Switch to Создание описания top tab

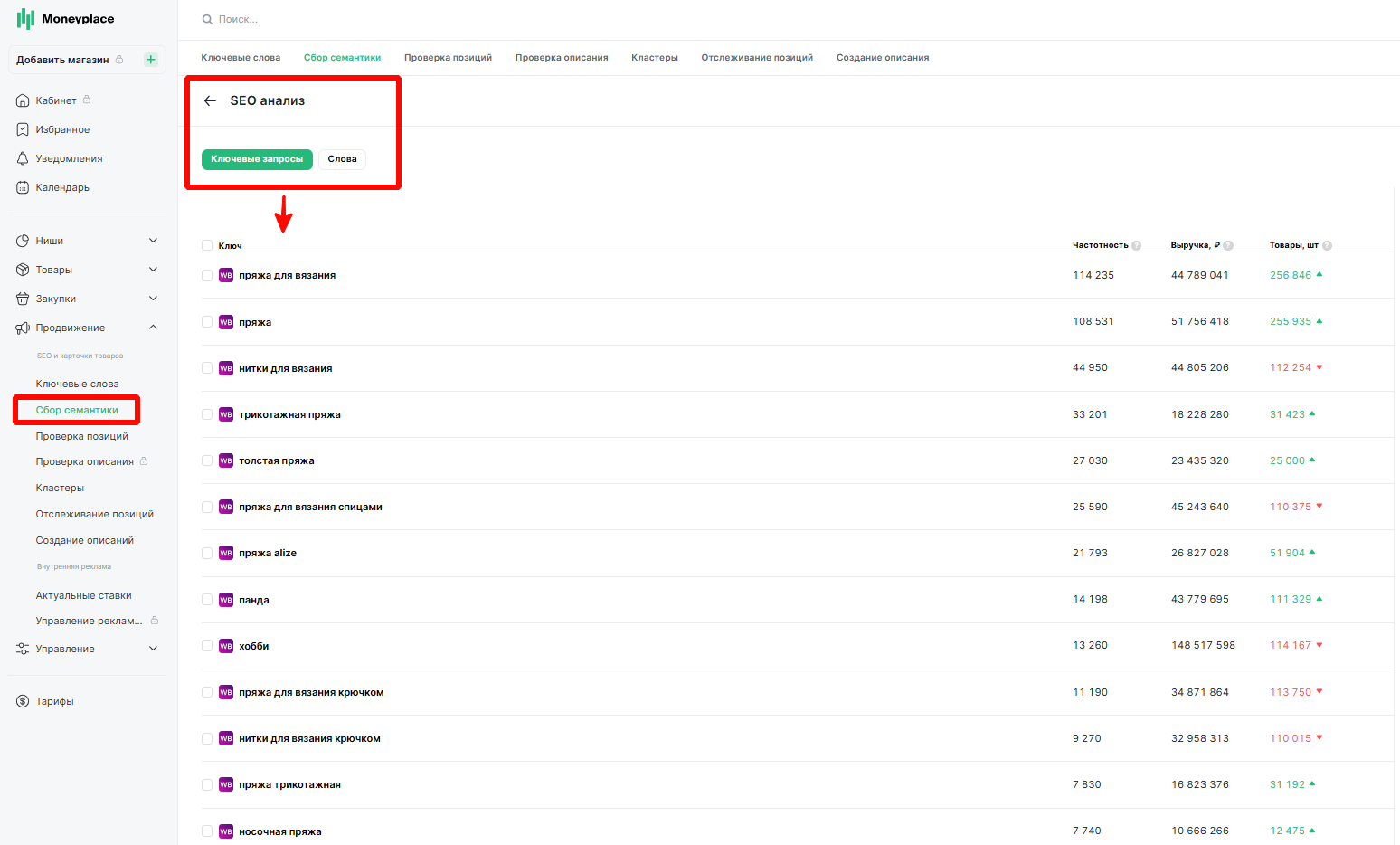883,58
